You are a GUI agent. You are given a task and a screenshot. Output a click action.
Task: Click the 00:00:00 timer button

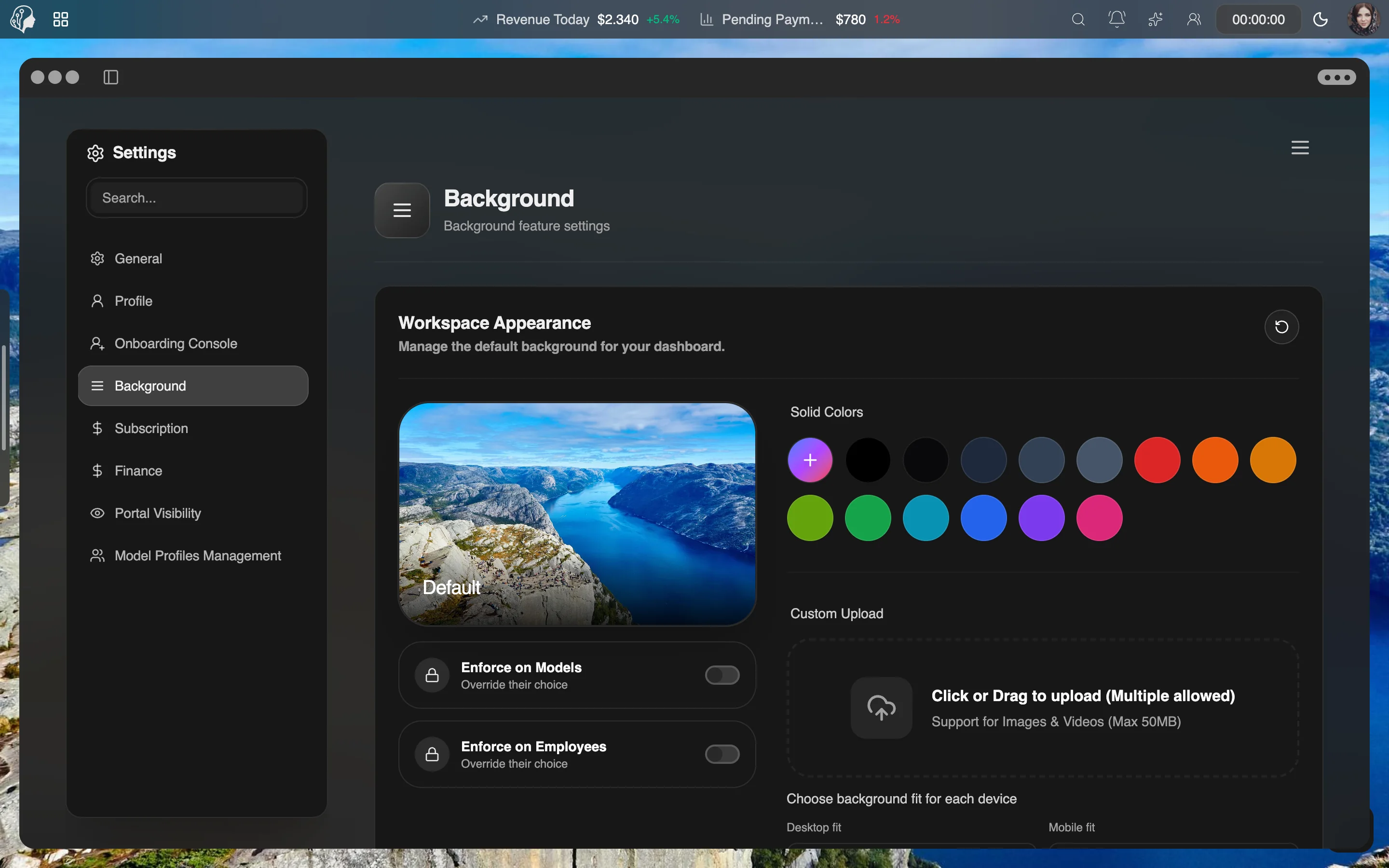click(1258, 19)
